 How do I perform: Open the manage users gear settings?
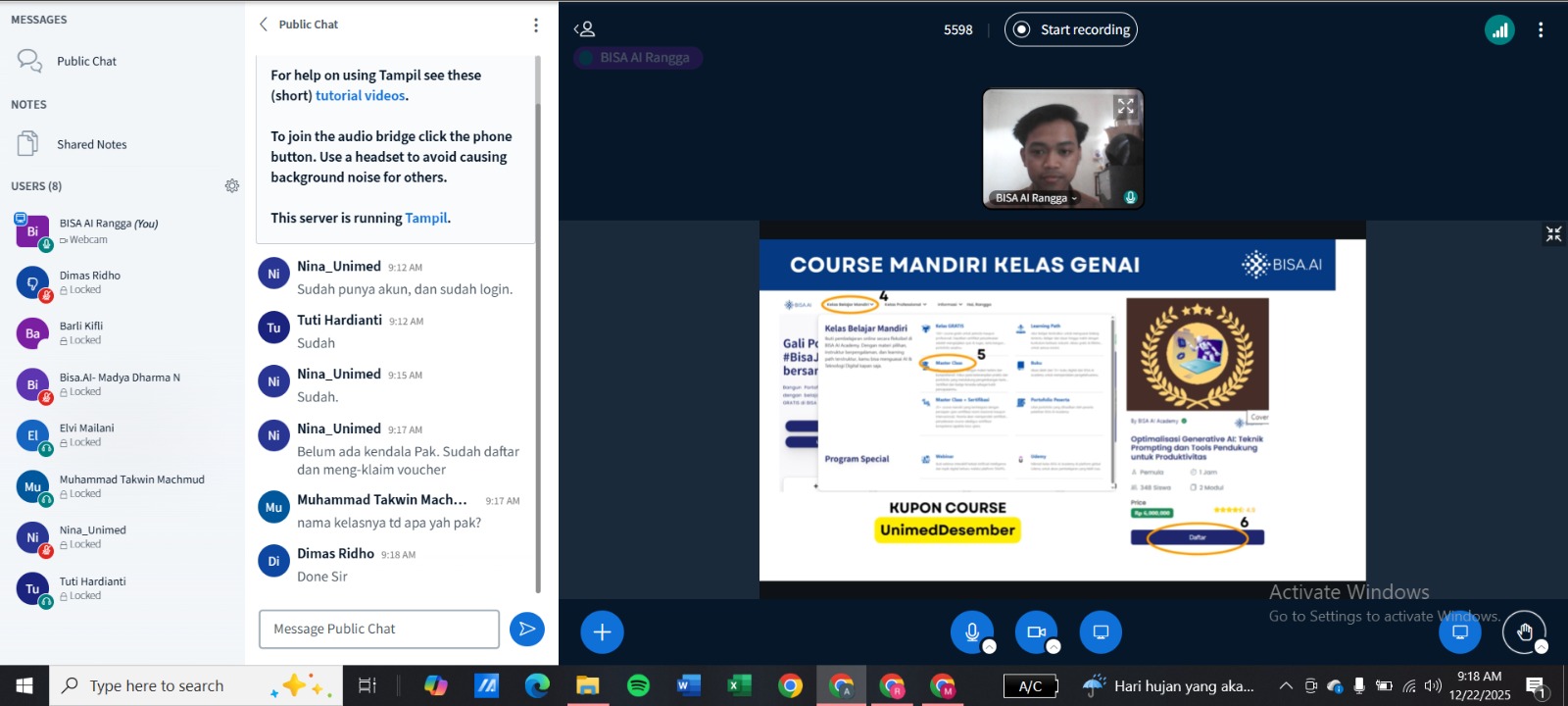[x=232, y=185]
